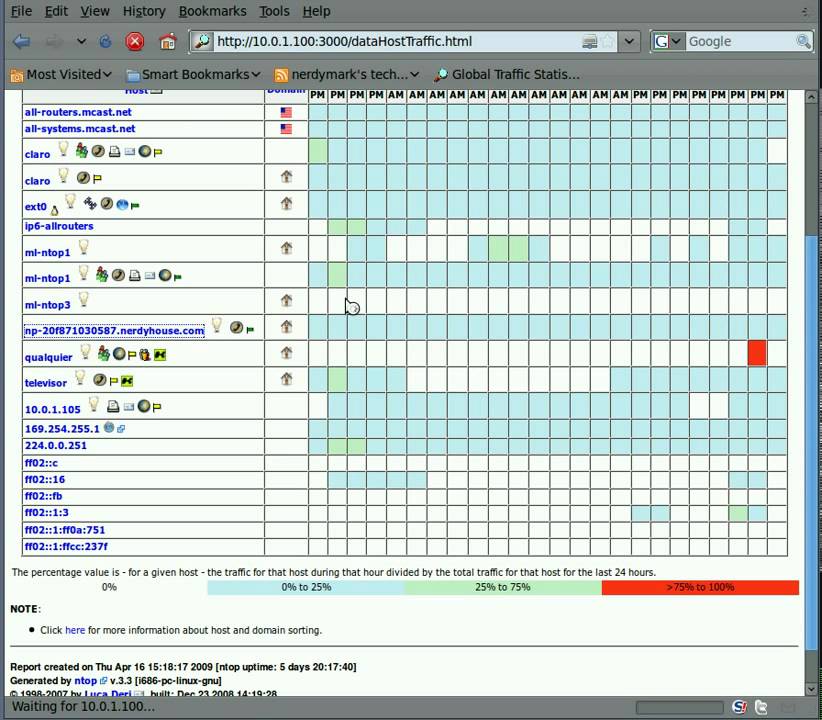
Task: Click the home domain icon in the qualquier row
Action: tap(286, 353)
